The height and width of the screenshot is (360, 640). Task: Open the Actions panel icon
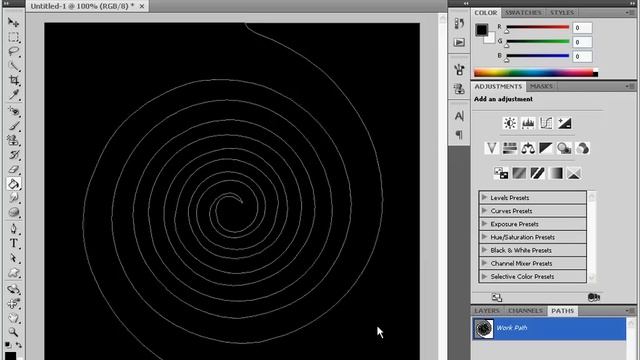pos(459,42)
